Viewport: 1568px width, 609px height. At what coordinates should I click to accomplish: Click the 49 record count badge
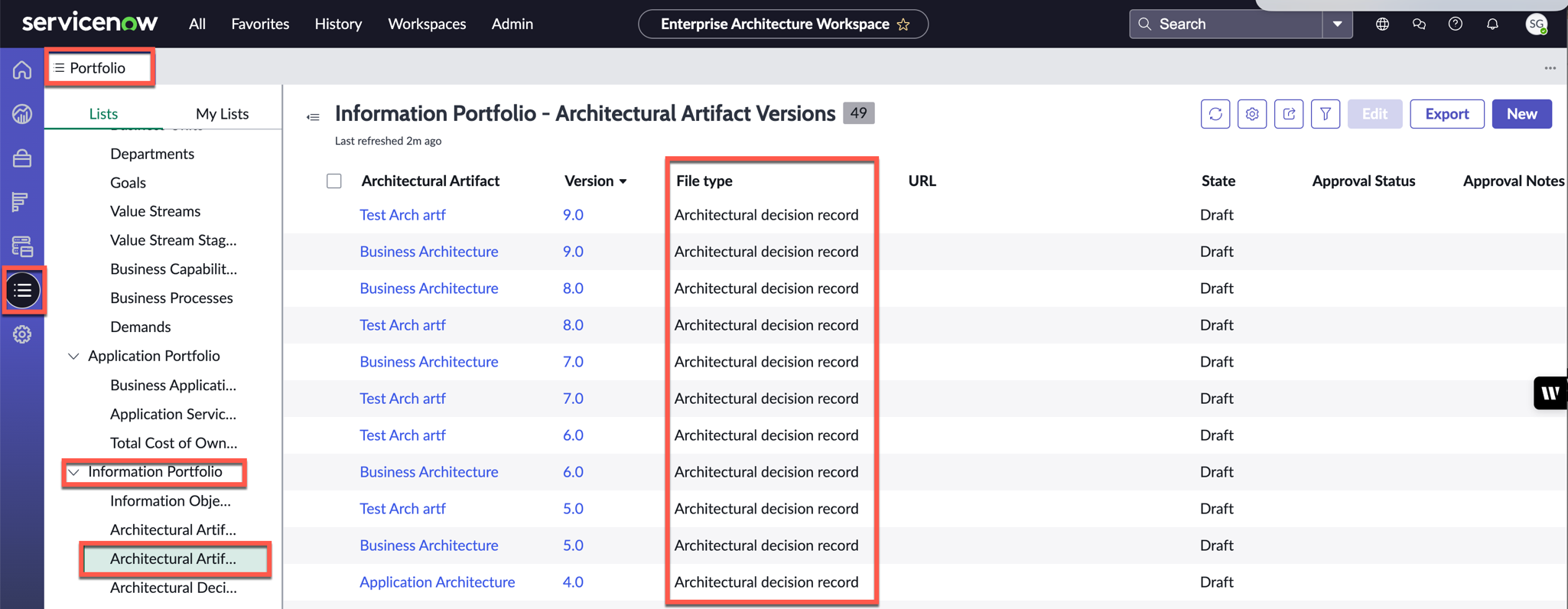(x=858, y=113)
